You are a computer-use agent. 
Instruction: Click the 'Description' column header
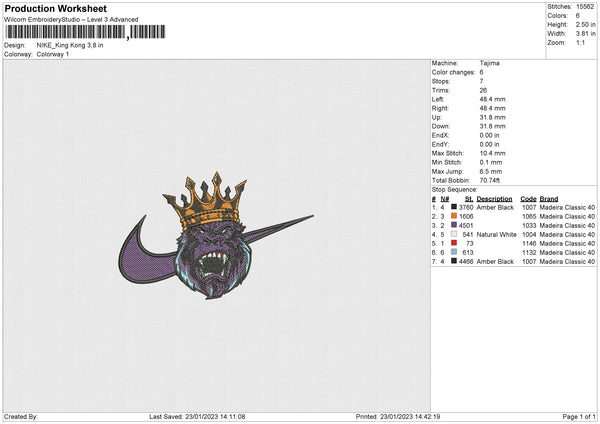pos(494,199)
